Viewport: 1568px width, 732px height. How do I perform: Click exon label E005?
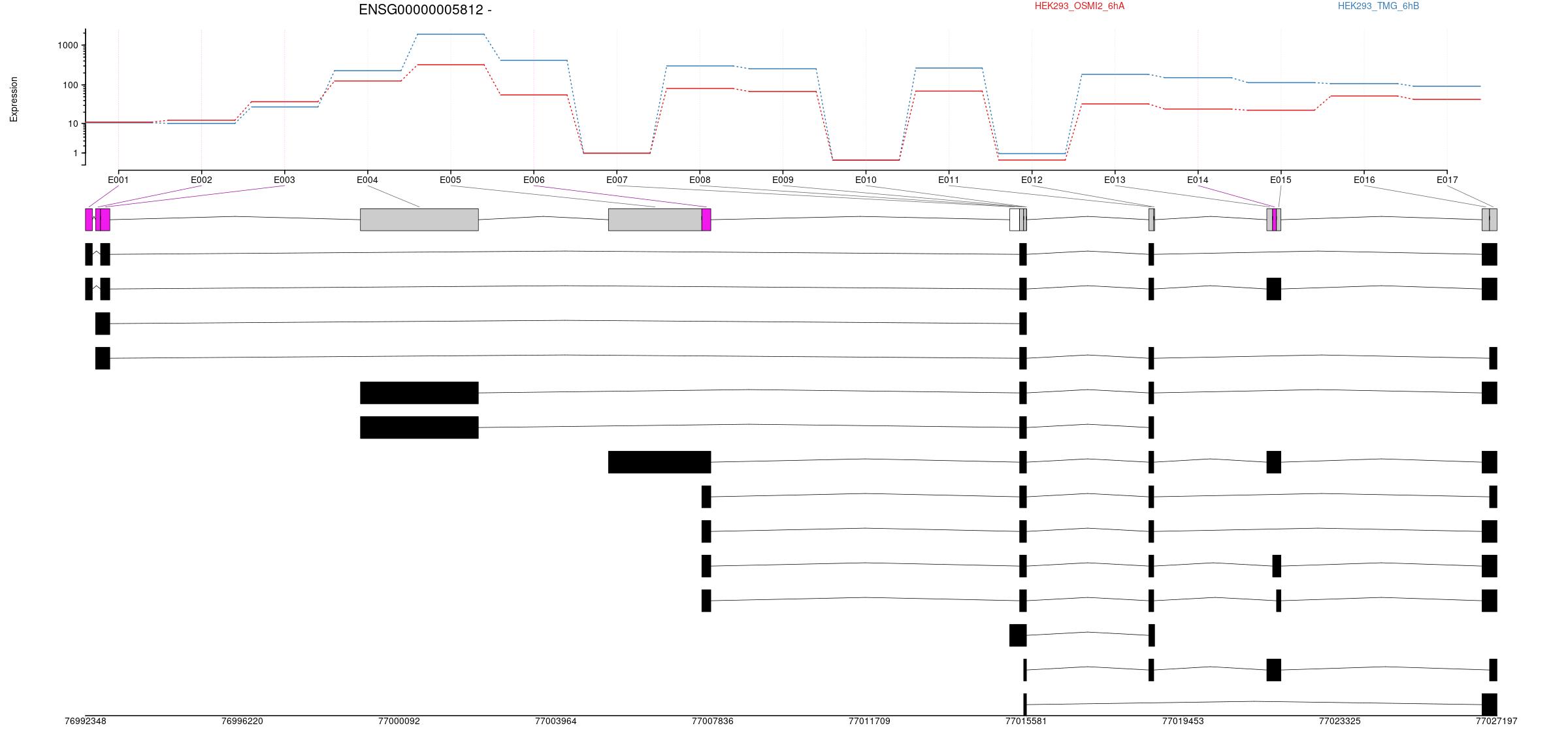[x=450, y=180]
